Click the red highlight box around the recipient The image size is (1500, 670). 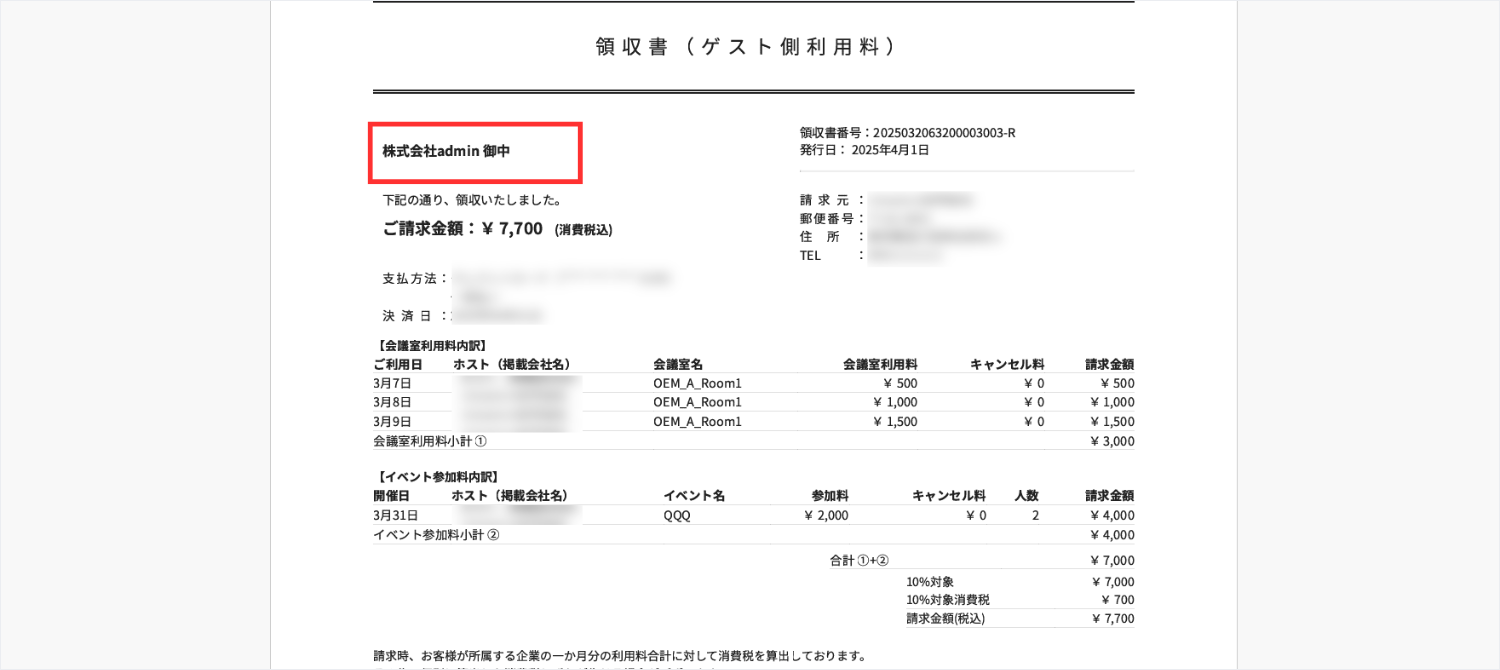click(x=475, y=152)
